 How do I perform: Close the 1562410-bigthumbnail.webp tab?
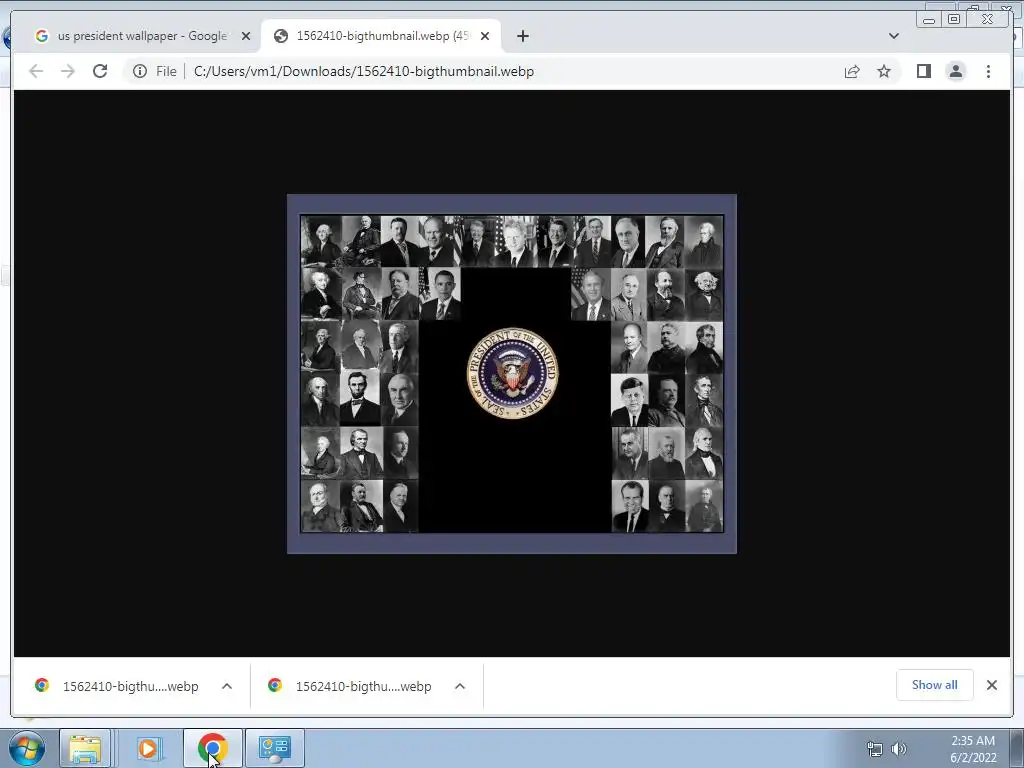coord(485,36)
